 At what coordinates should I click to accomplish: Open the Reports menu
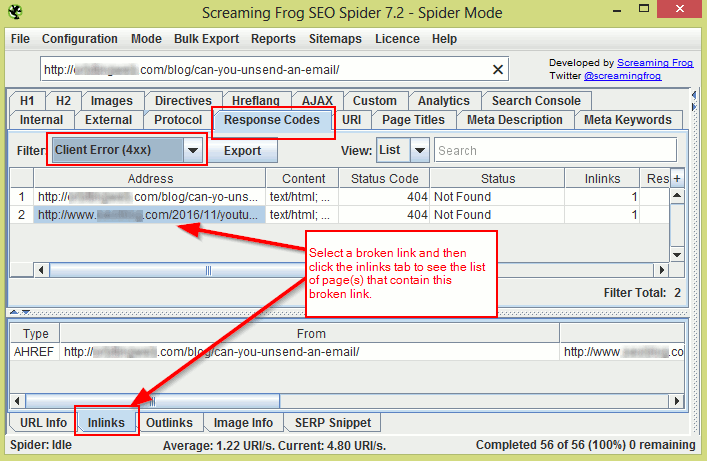pyautogui.click(x=273, y=39)
